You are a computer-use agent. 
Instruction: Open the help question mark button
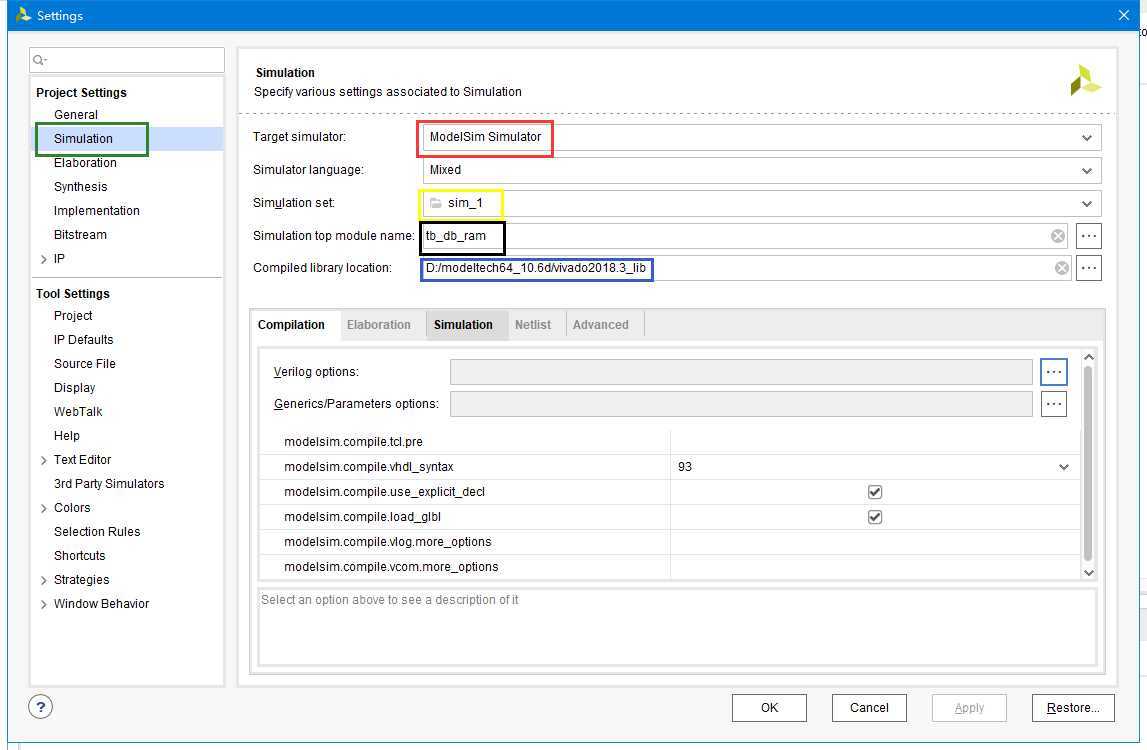pyautogui.click(x=40, y=707)
